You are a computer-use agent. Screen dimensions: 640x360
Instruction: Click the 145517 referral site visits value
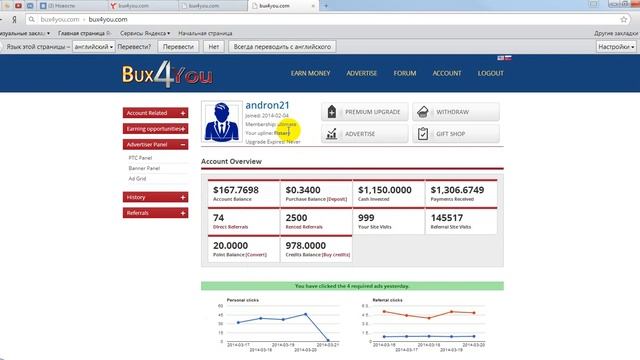[x=447, y=218]
